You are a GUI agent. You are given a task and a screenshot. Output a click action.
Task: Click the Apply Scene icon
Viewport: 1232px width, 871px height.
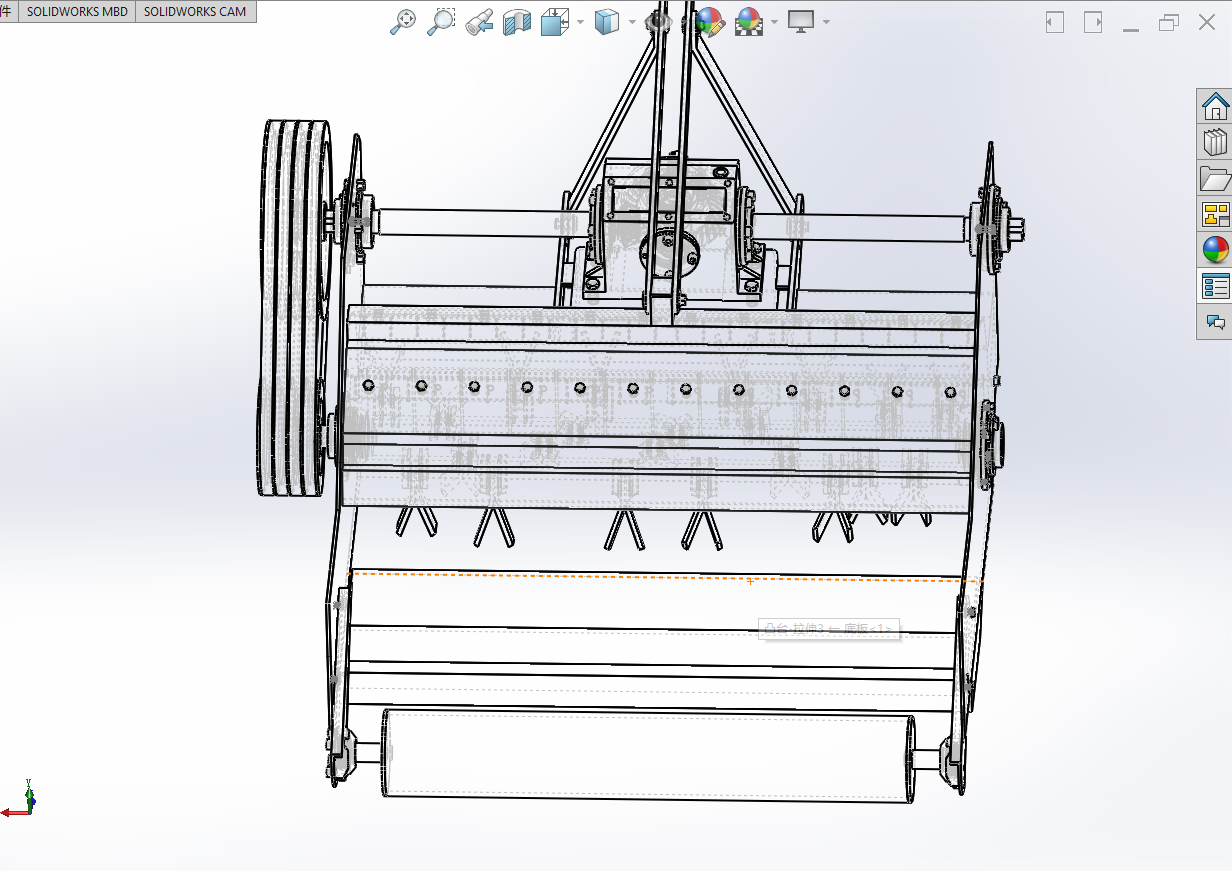tap(748, 22)
